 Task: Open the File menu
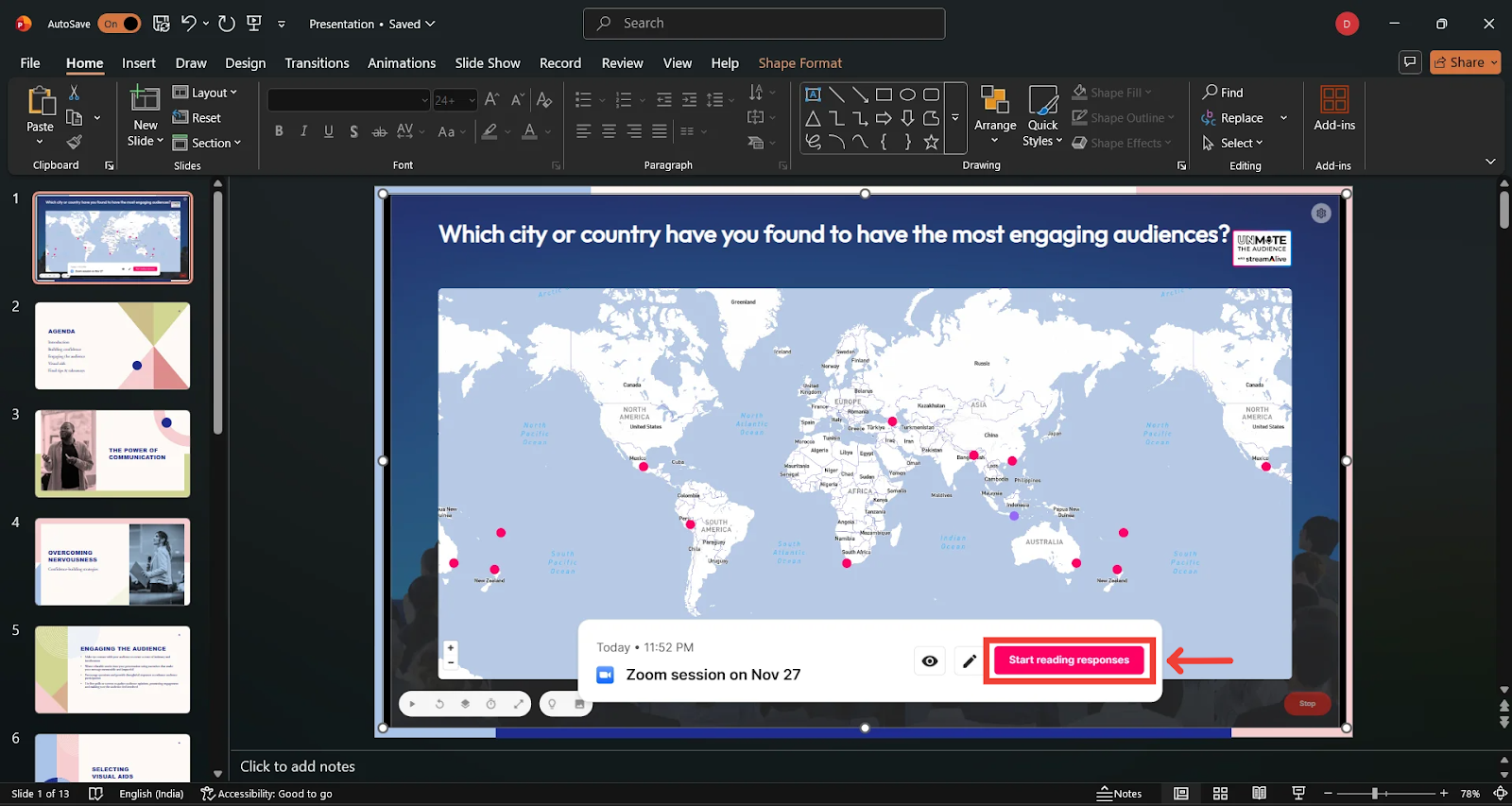tap(30, 63)
